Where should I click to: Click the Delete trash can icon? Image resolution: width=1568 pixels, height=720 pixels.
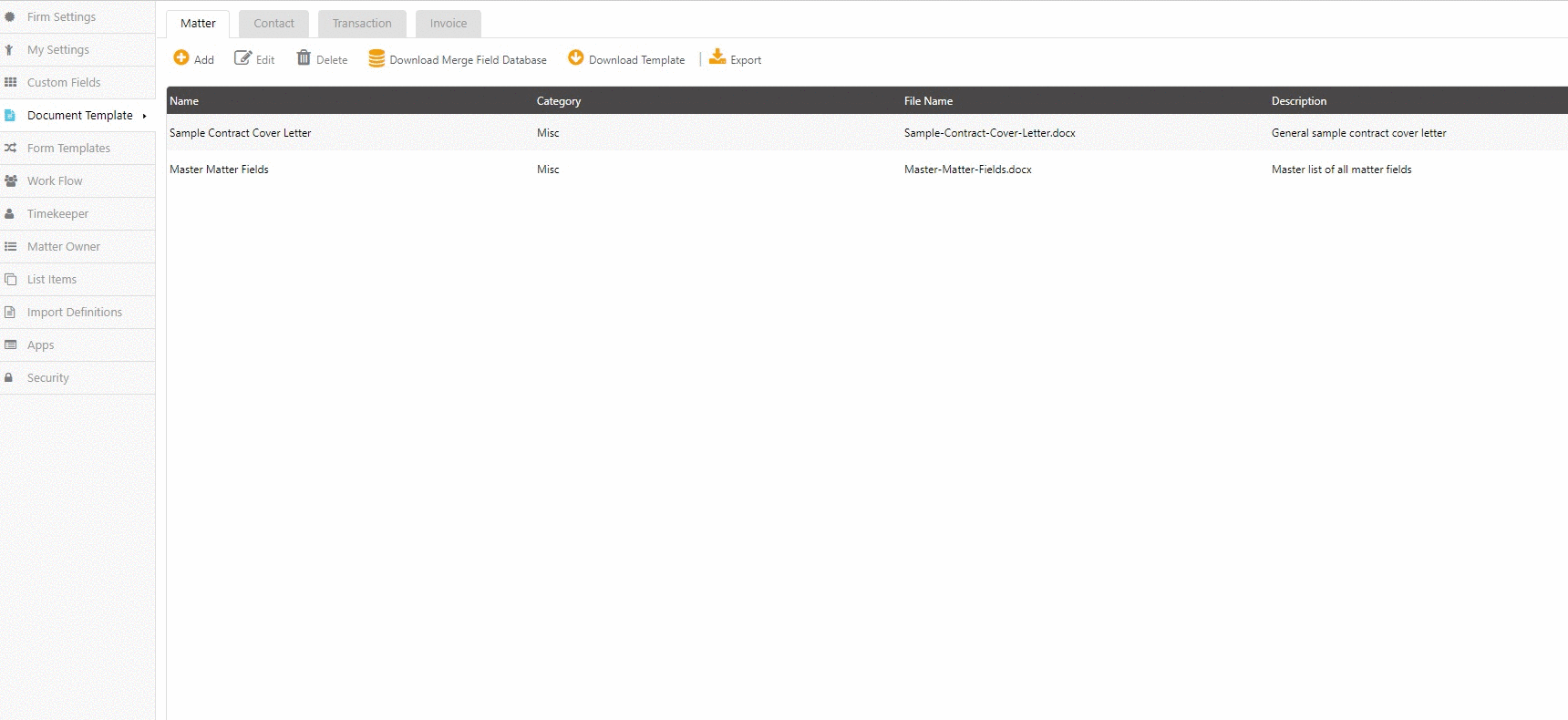304,58
